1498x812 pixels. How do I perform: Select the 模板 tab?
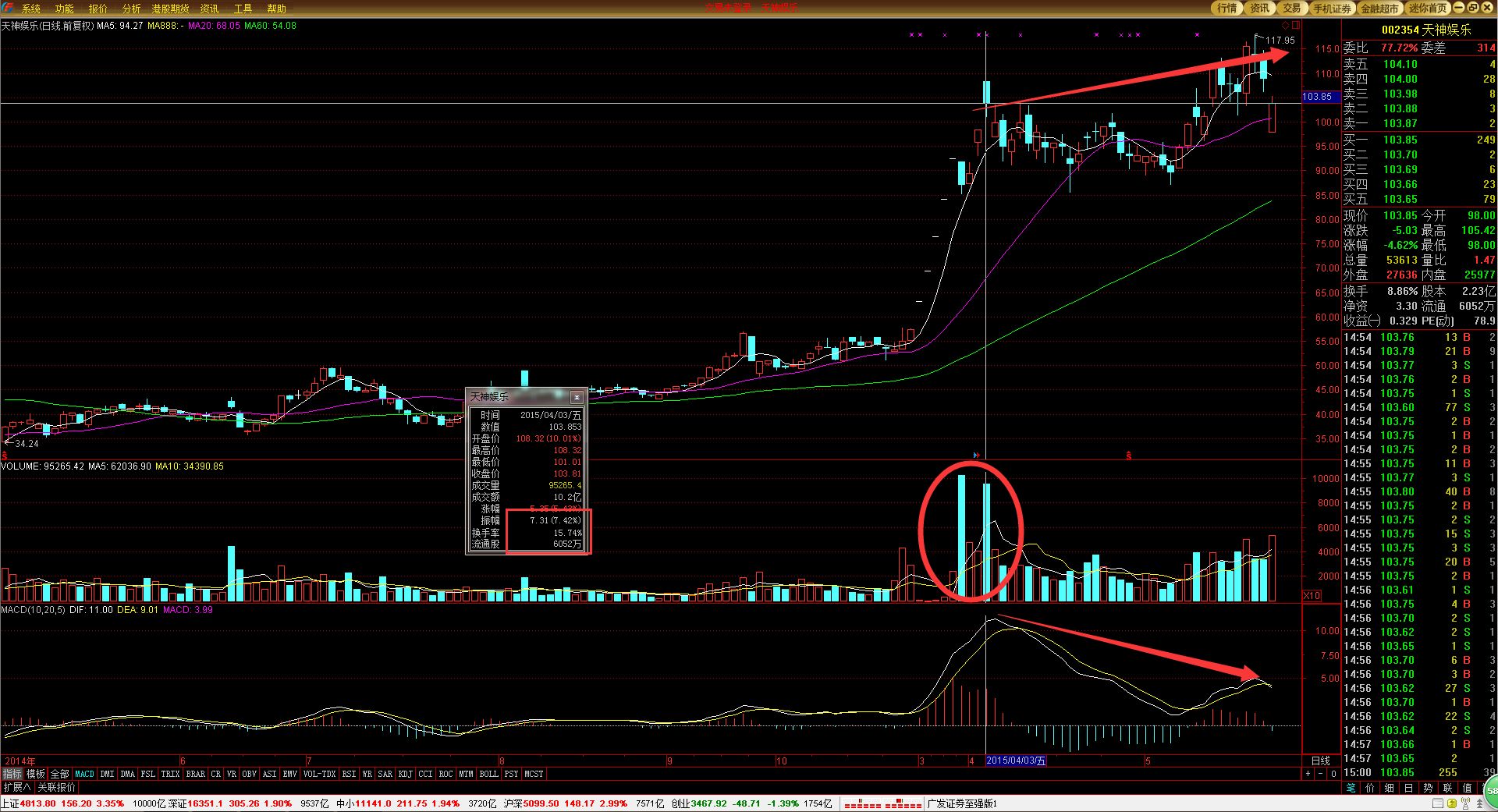(36, 774)
